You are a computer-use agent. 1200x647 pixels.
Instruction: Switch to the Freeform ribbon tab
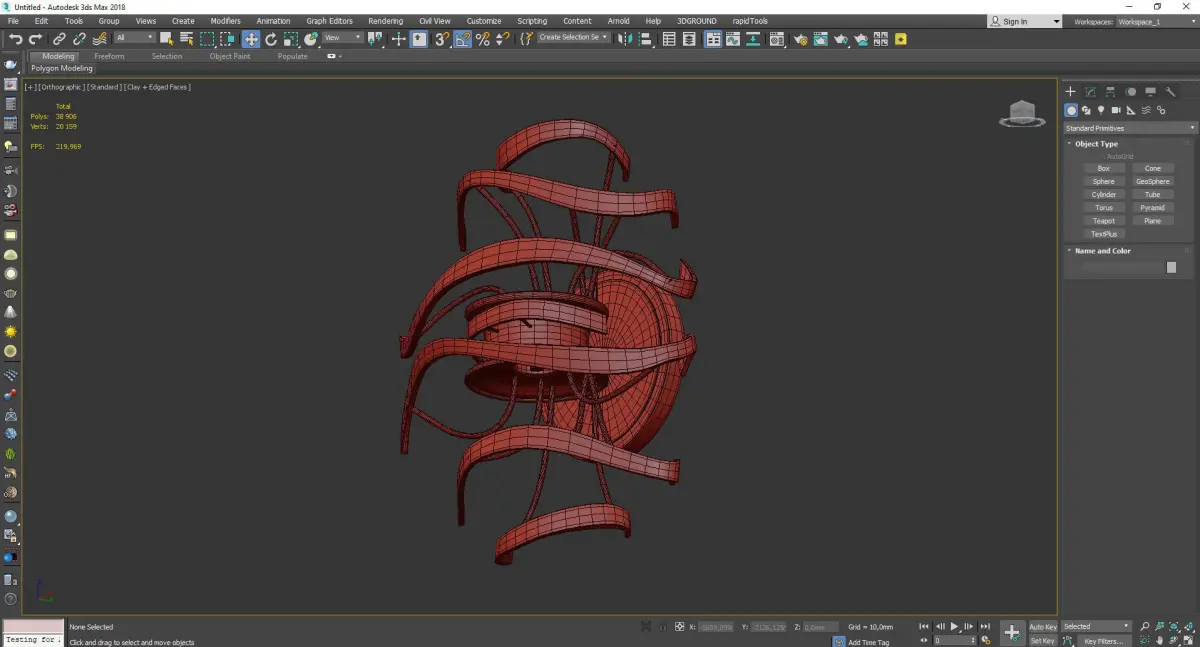[109, 56]
